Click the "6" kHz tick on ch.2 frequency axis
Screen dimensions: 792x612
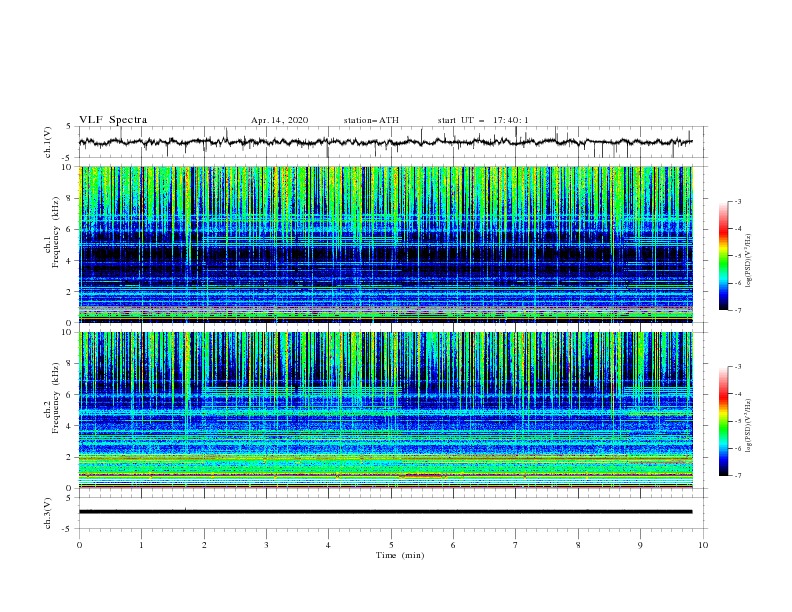(x=71, y=395)
